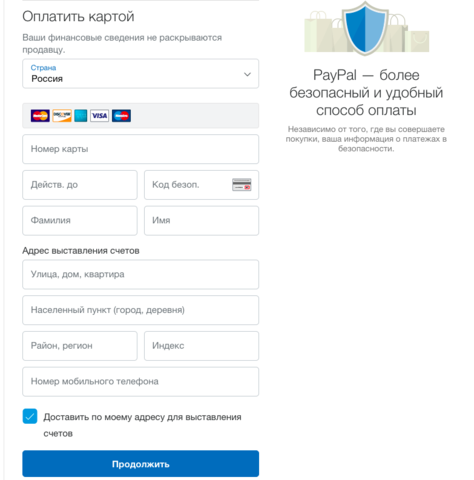Screen dimensions: 474x480
Task: Focus the Номер карты input field
Action: tap(140, 149)
